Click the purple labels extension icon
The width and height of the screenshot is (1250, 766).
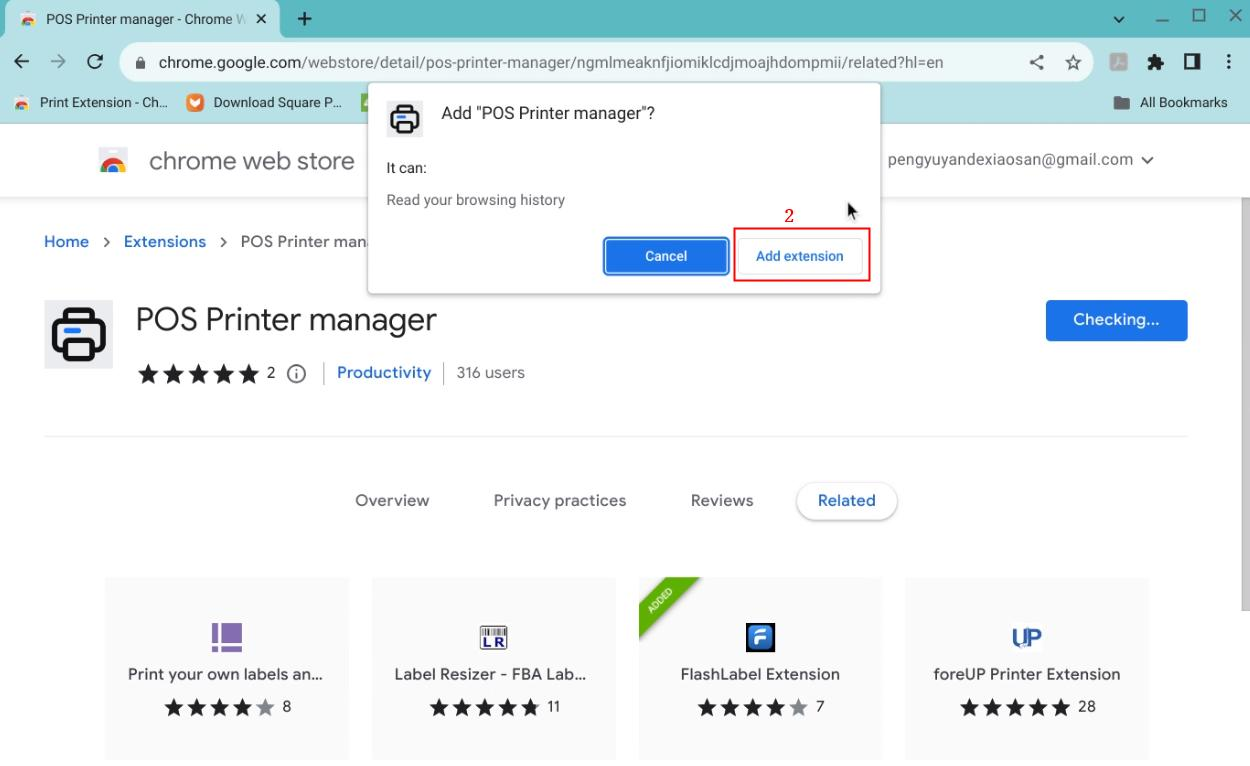coord(227,637)
